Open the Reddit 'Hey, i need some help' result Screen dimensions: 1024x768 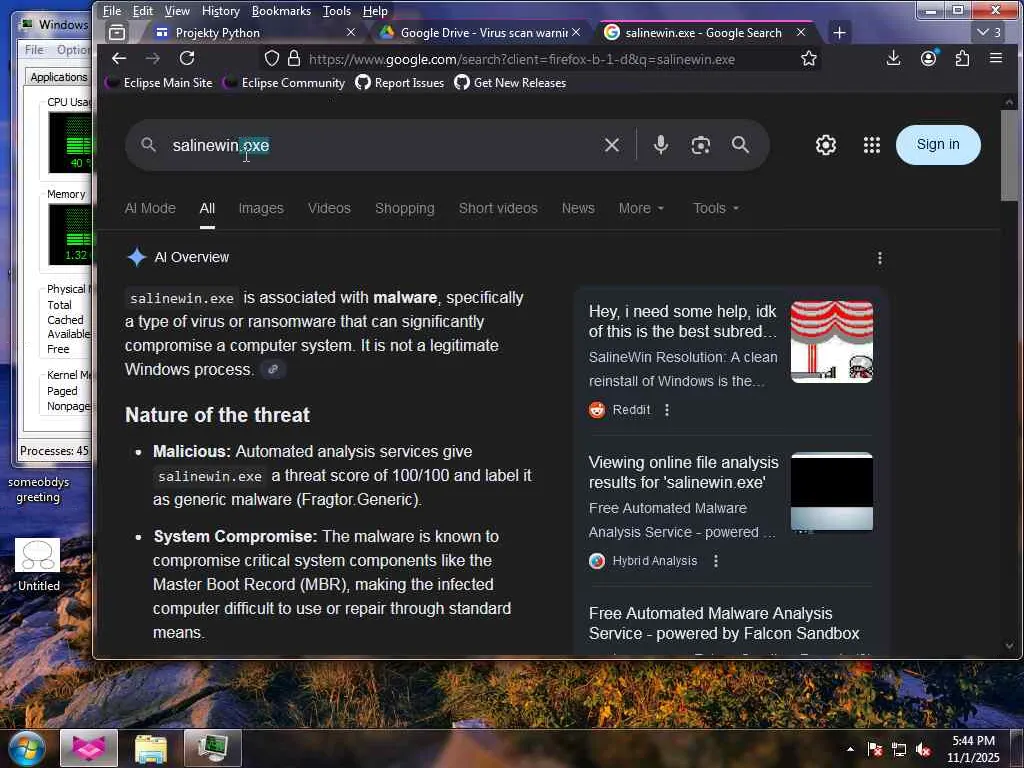coord(682,321)
